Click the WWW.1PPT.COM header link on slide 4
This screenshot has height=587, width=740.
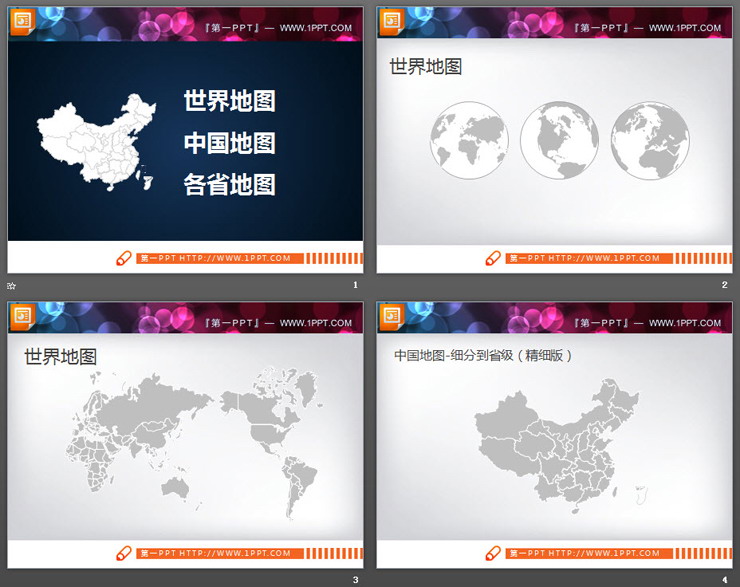click(685, 323)
